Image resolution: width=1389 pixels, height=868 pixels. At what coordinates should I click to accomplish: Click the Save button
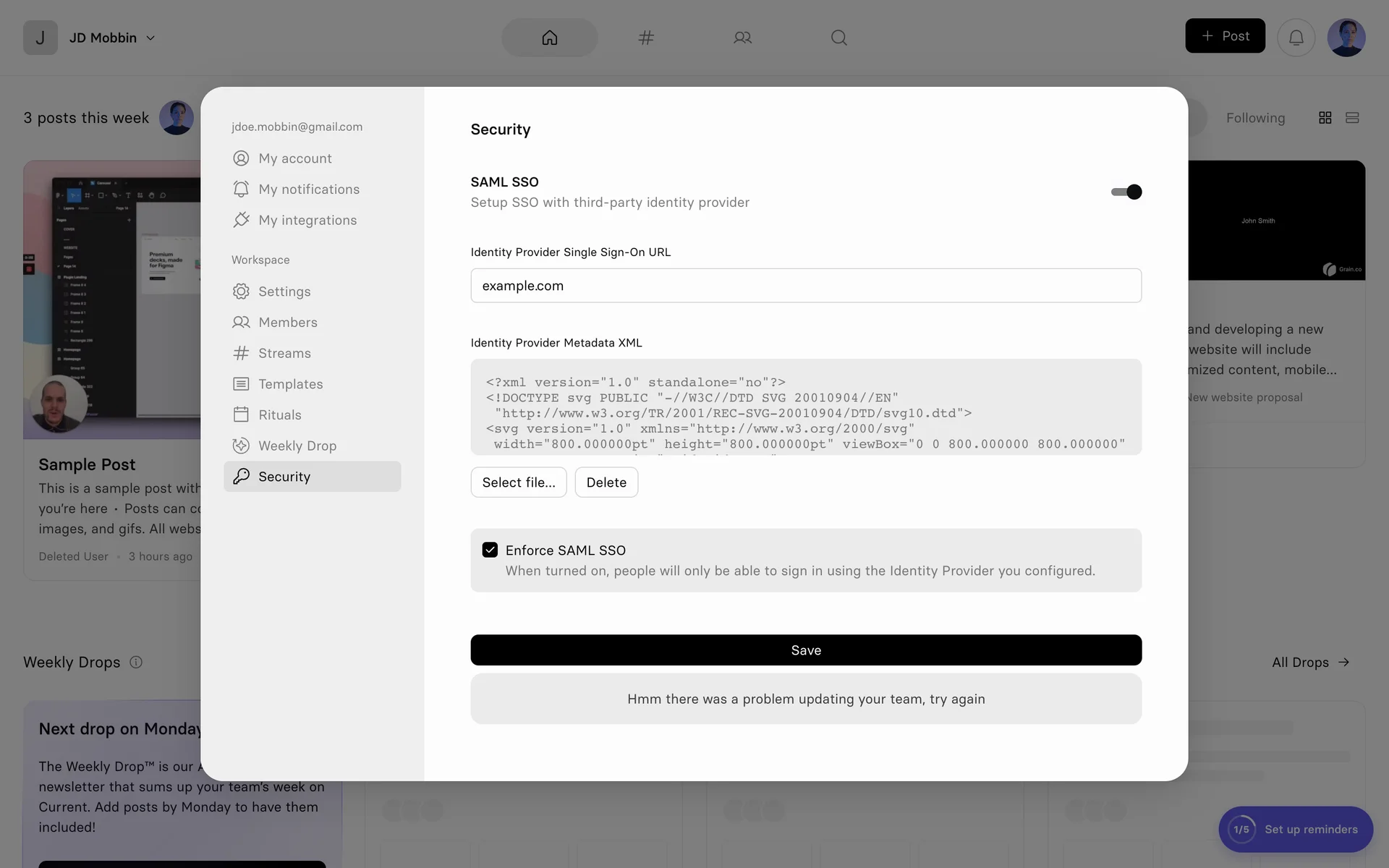806,650
